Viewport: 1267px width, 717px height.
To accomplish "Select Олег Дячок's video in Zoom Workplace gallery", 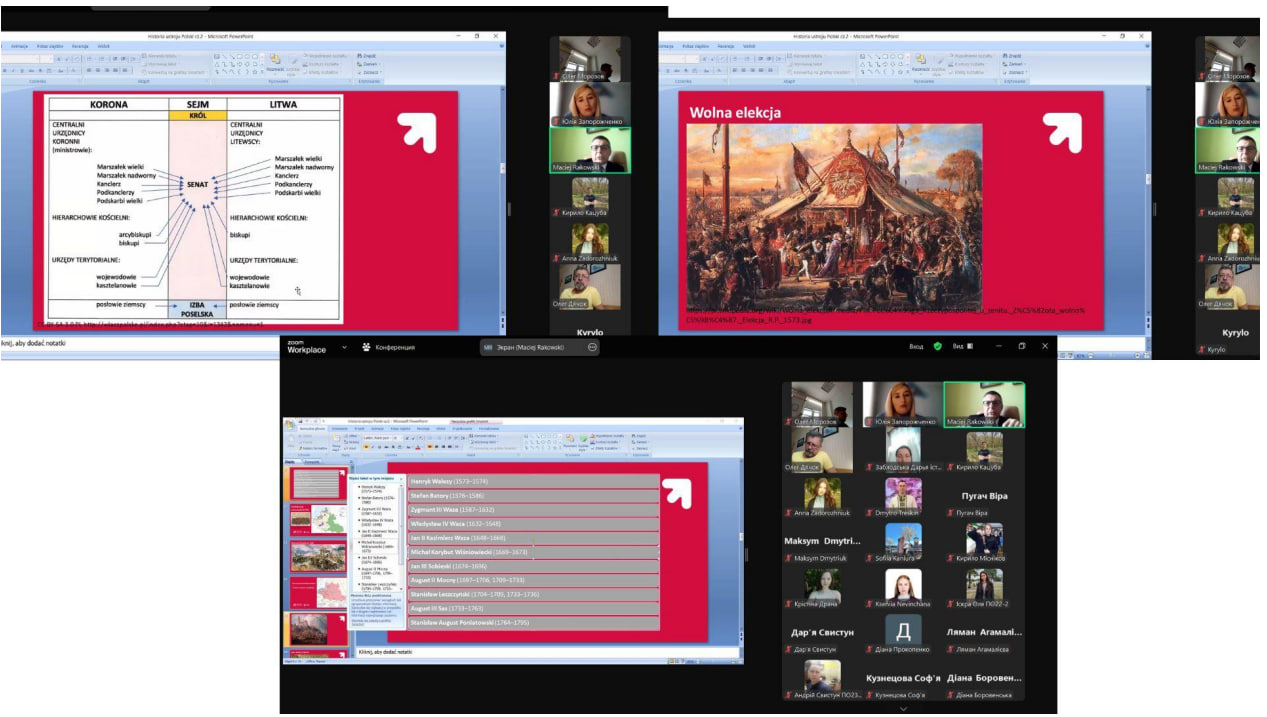I will [823, 451].
